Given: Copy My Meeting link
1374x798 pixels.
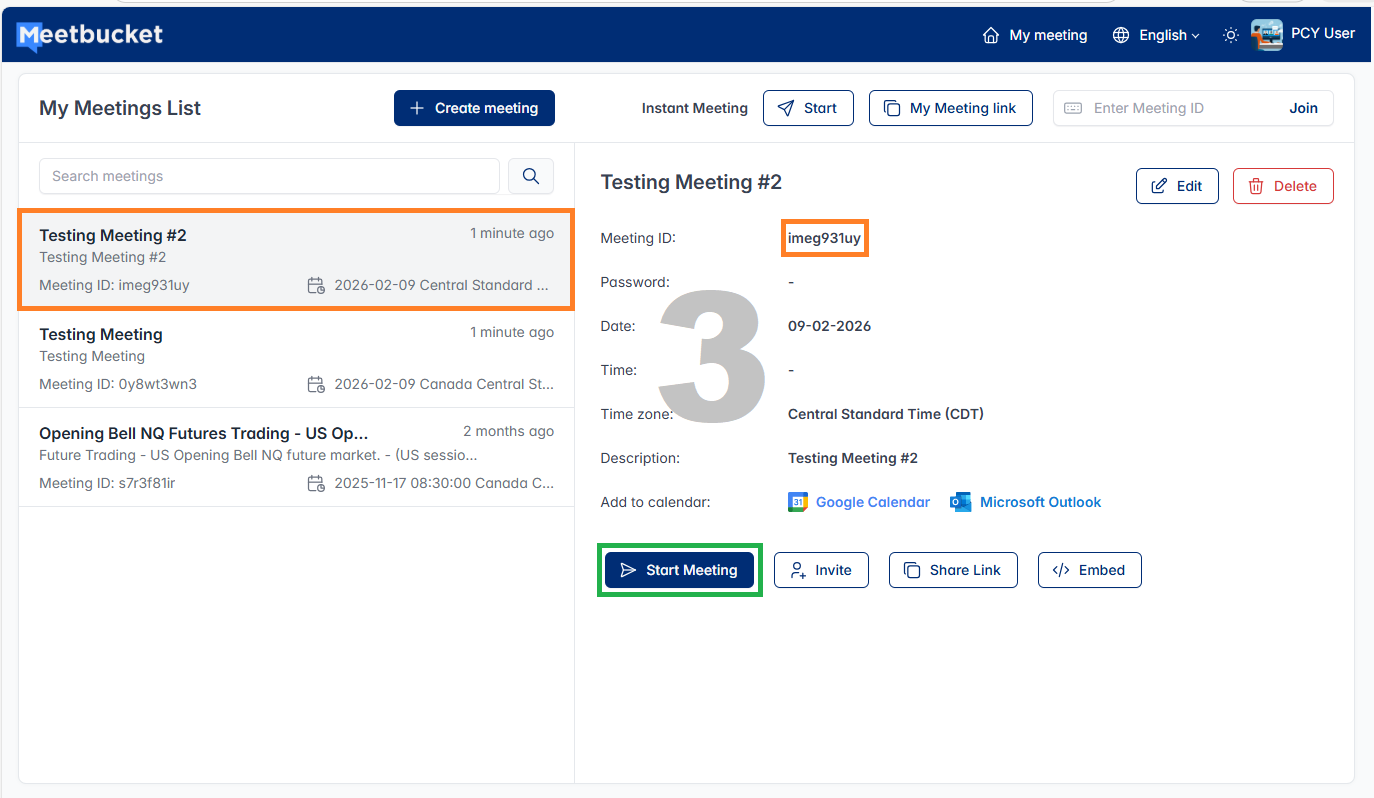Looking at the screenshot, I should tap(949, 108).
